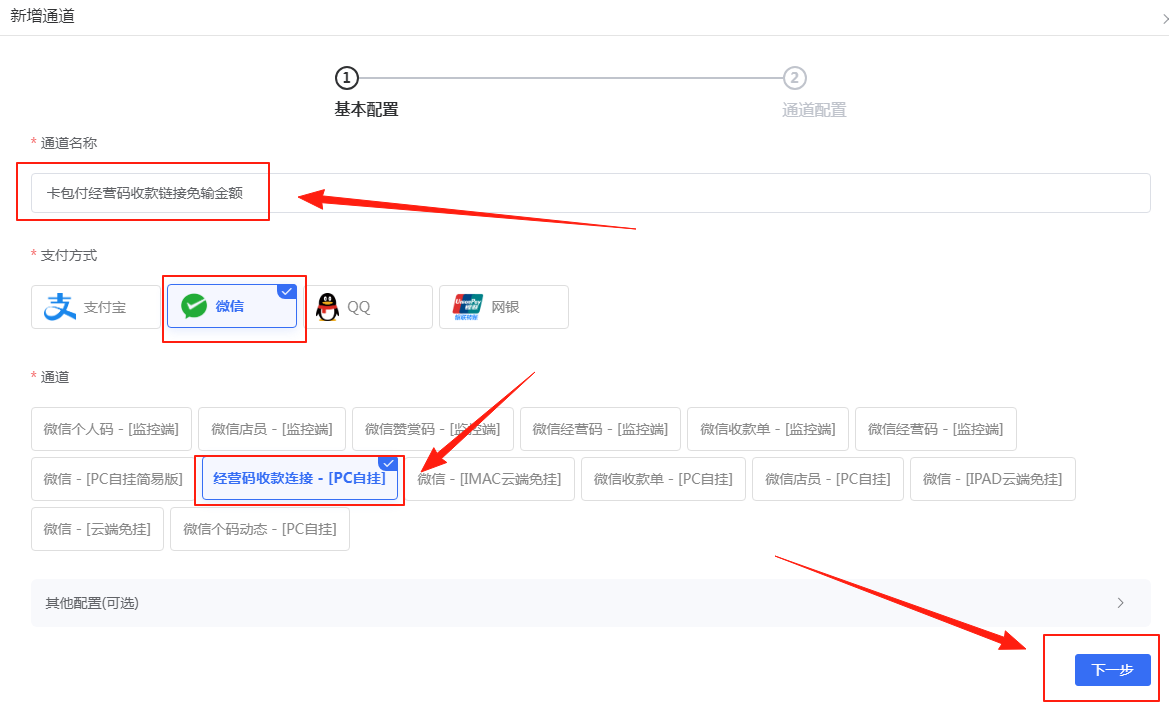Image resolution: width=1169 pixels, height=709 pixels.
Task: Choose channel 微信个码动态 - [PC自挂]
Action: (259, 529)
